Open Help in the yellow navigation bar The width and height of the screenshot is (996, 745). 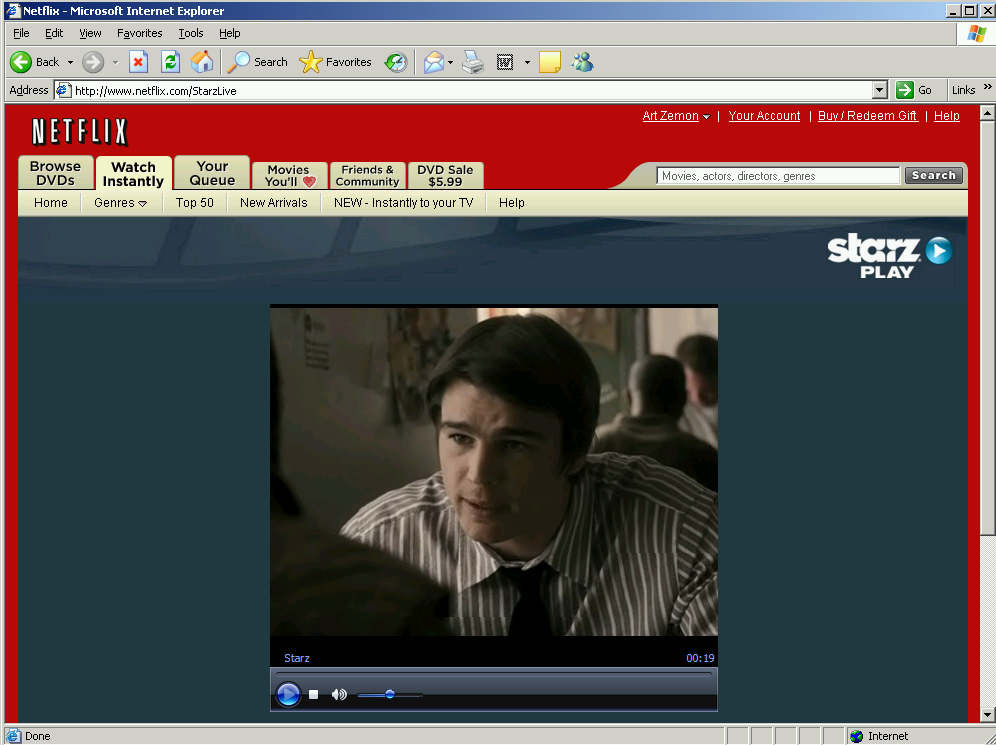coord(512,203)
